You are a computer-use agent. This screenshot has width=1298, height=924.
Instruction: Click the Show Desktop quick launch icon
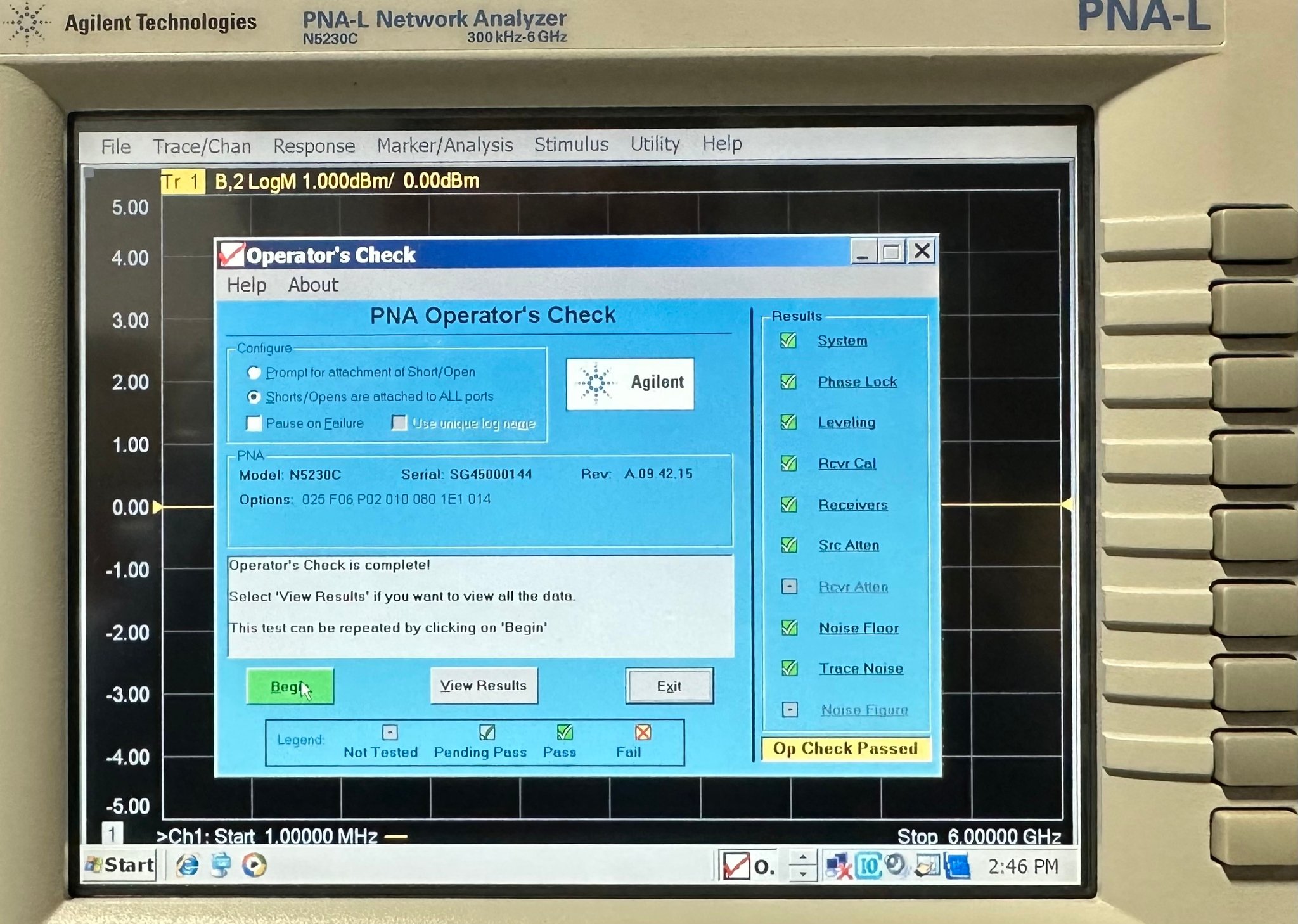[221, 865]
